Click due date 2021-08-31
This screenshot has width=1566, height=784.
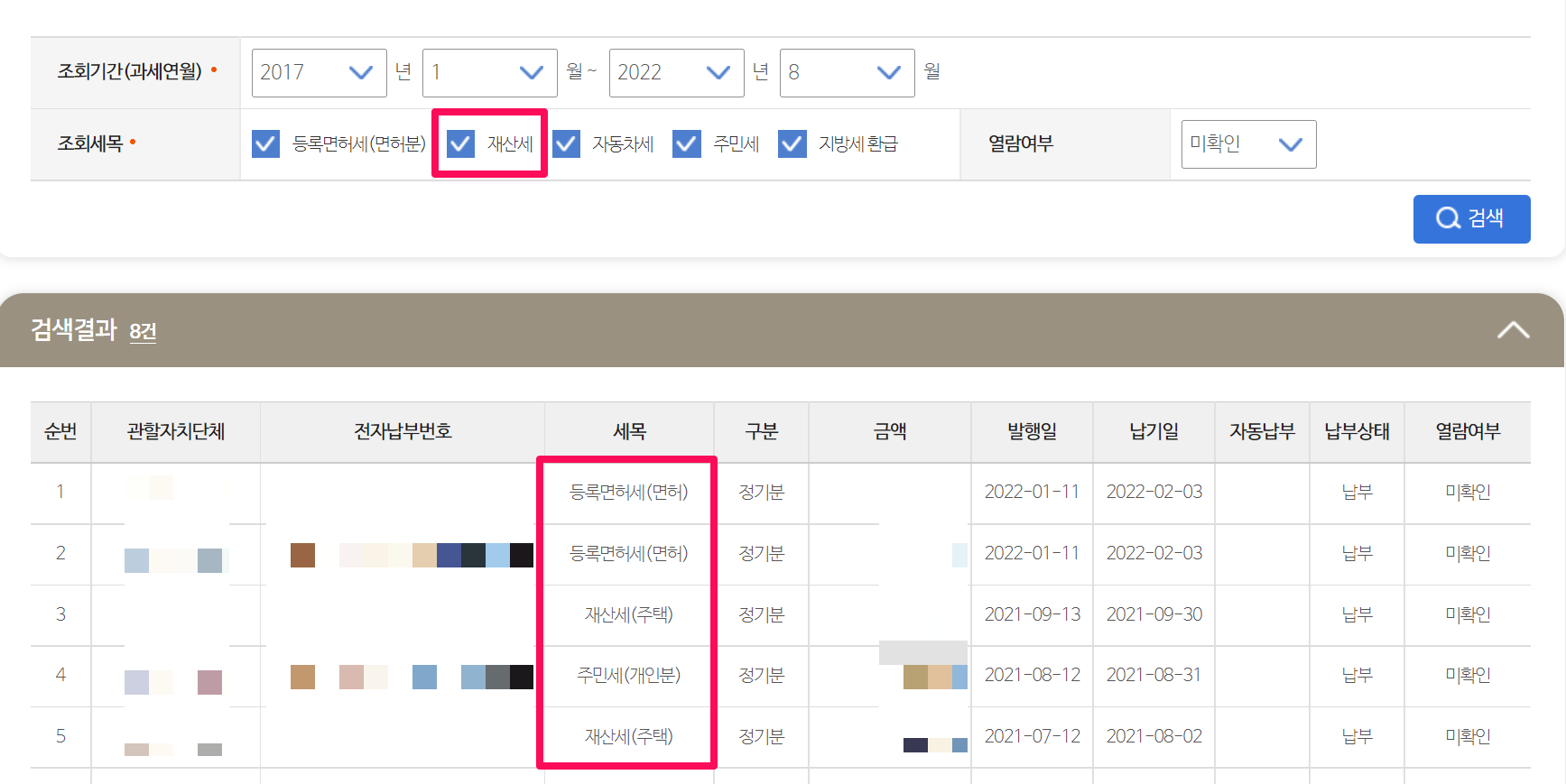pos(1154,675)
